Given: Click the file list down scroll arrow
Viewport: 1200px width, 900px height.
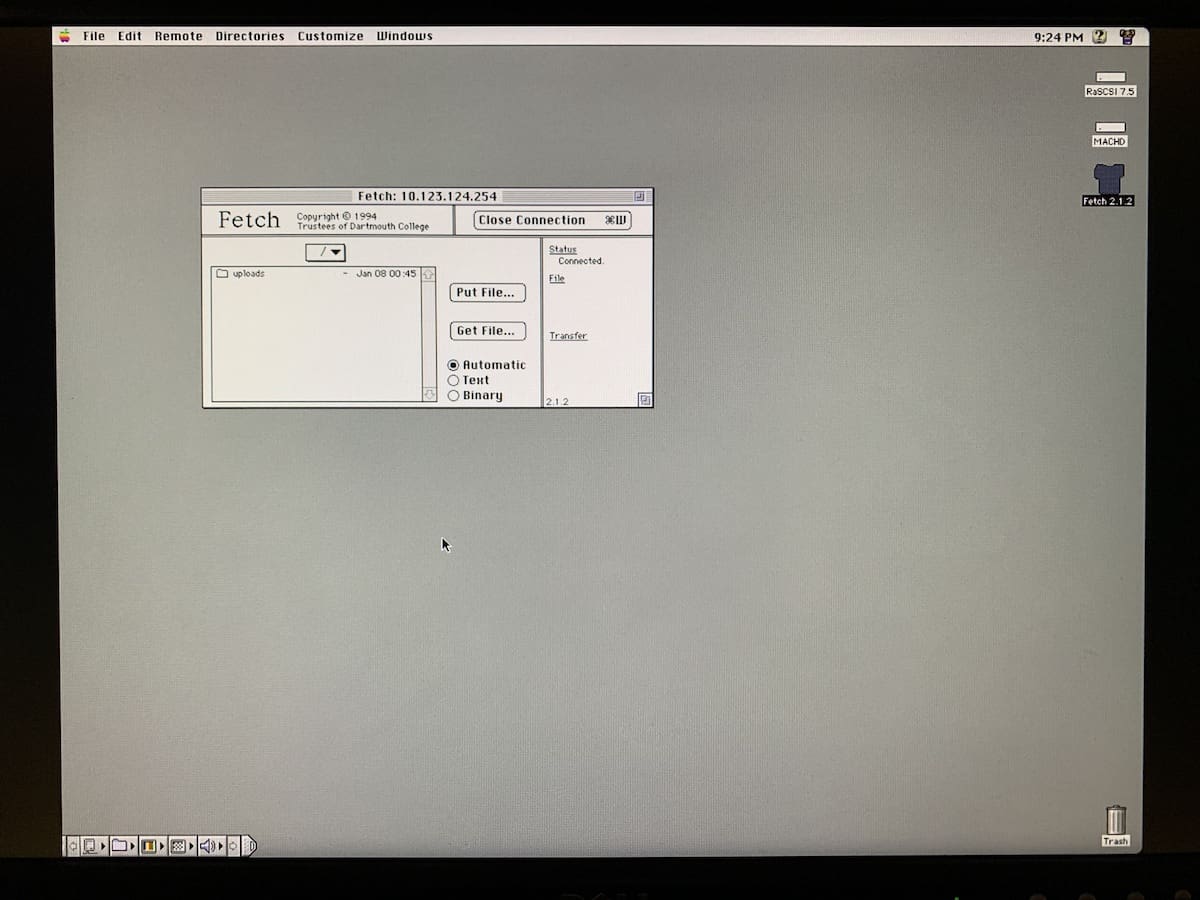Looking at the screenshot, I should (429, 395).
